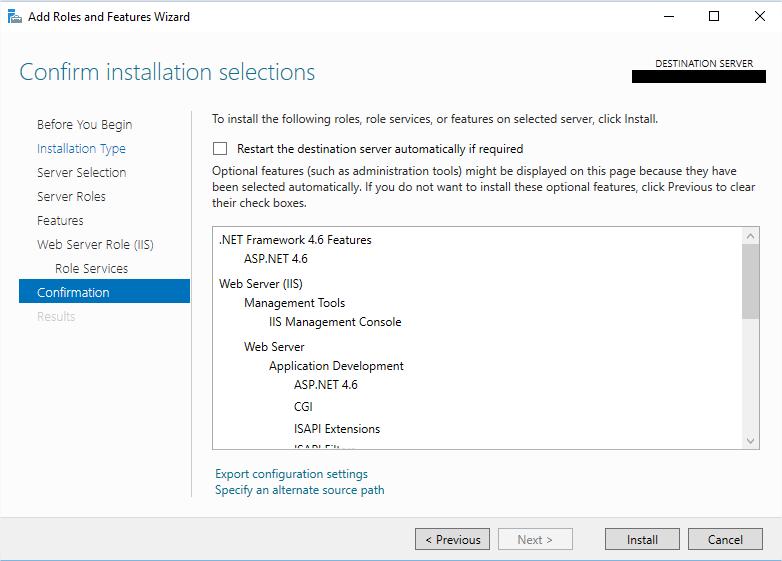
Task: Go back with the Previous button
Action: click(x=452, y=539)
